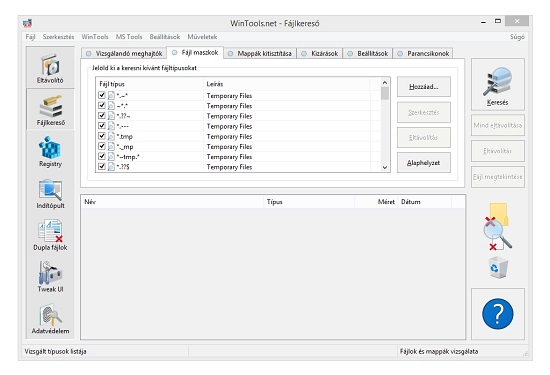Click Eltávolítás button under Mind eltávolítása

[x=498, y=151]
